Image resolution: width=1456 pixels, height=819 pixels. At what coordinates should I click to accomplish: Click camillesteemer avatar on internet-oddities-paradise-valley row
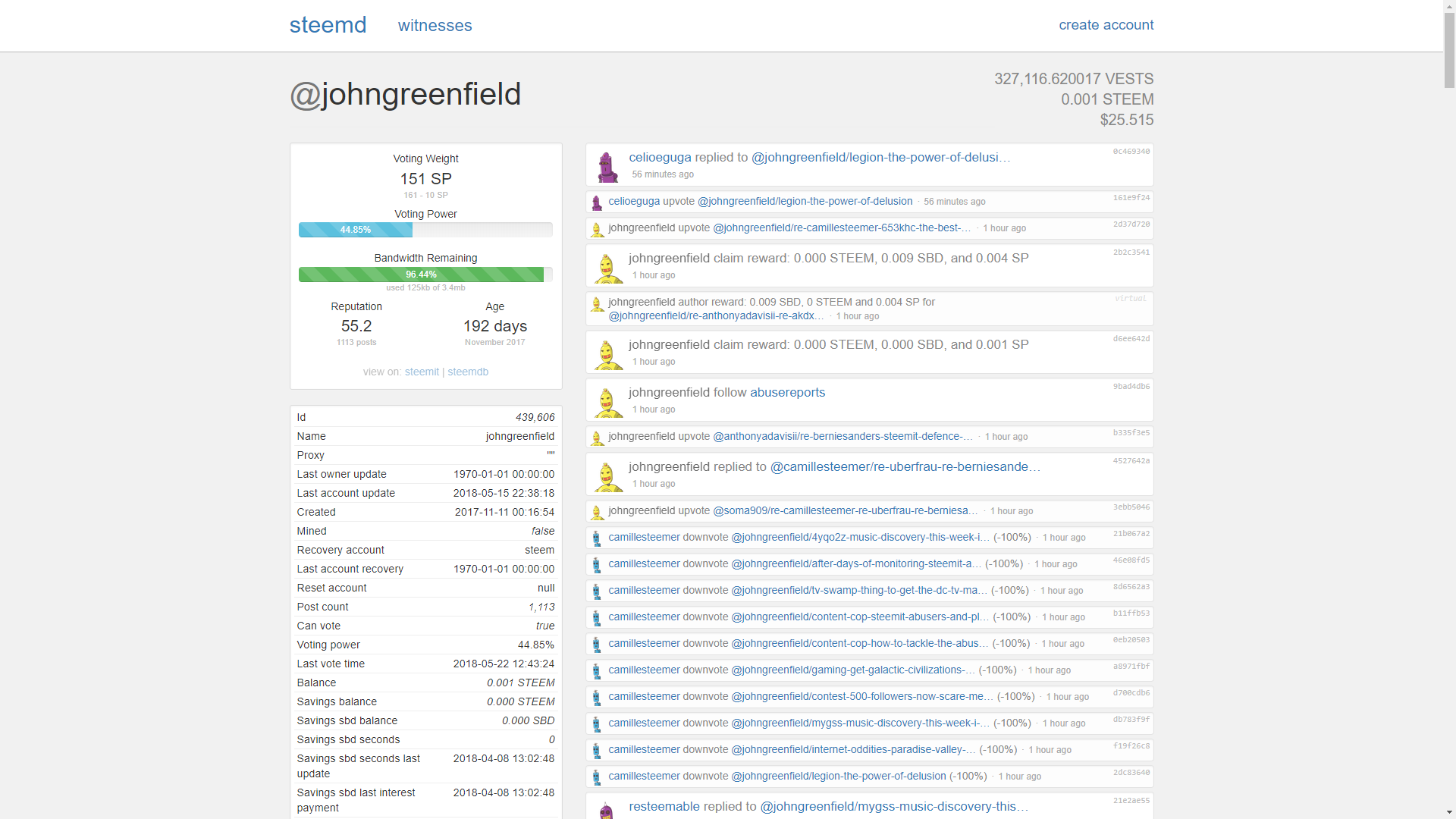[597, 751]
